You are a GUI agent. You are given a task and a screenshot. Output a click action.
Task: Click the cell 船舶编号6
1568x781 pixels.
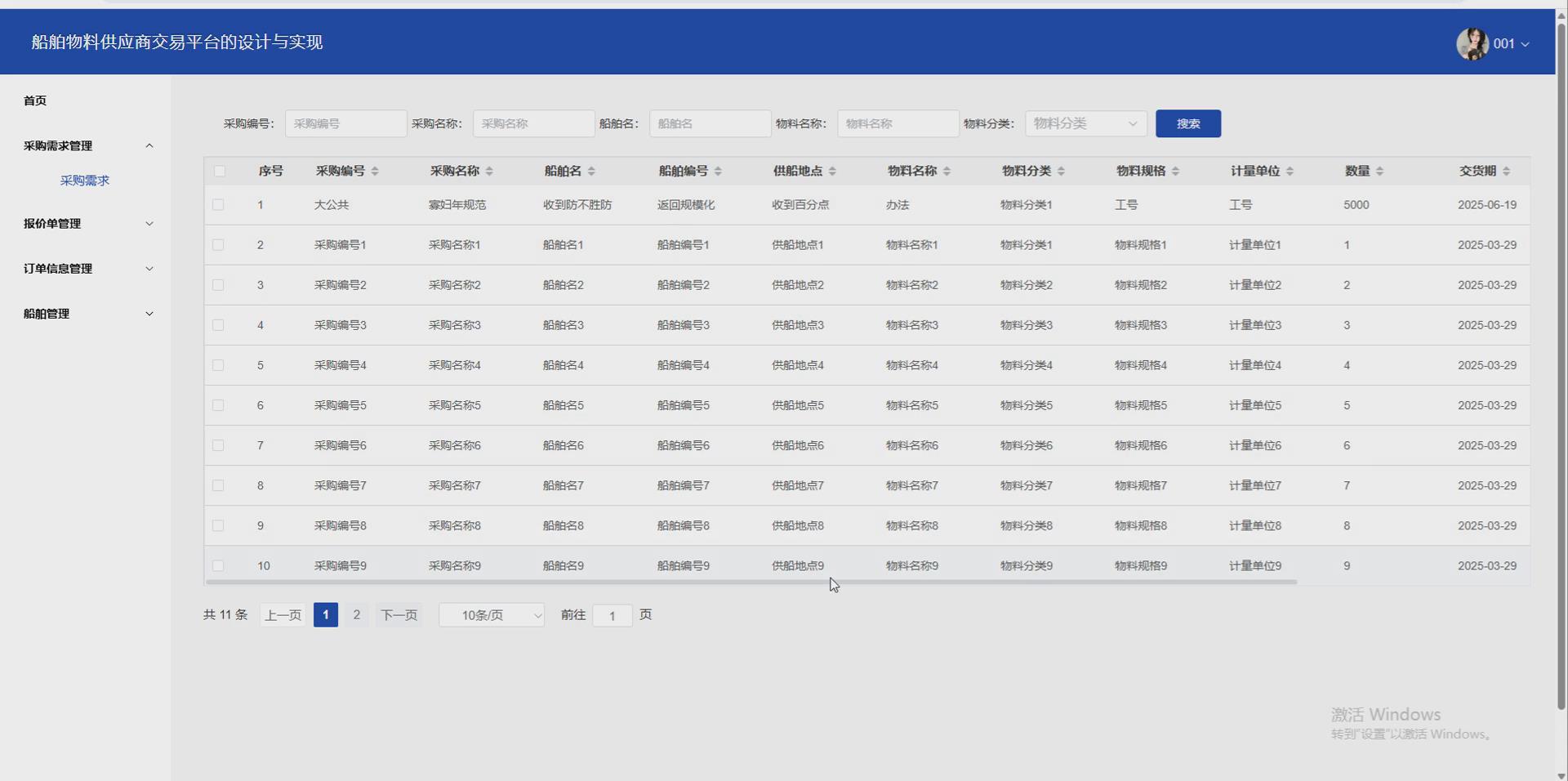[684, 445]
